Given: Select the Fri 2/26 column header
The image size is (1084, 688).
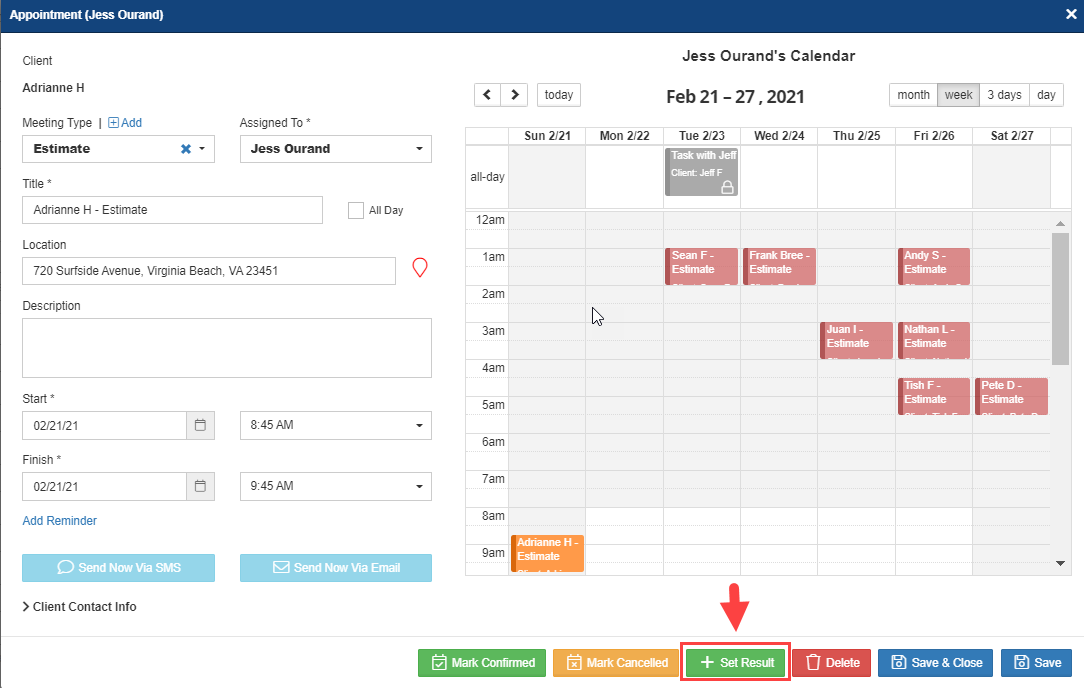Looking at the screenshot, I should (x=934, y=136).
